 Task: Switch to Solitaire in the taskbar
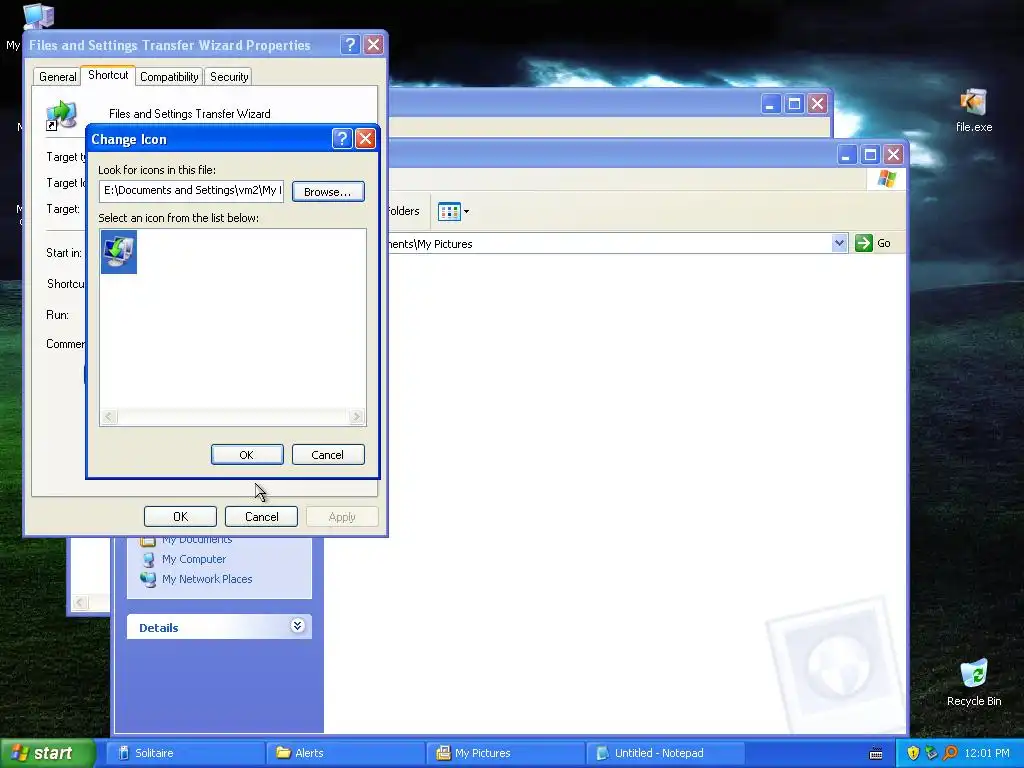tap(185, 753)
